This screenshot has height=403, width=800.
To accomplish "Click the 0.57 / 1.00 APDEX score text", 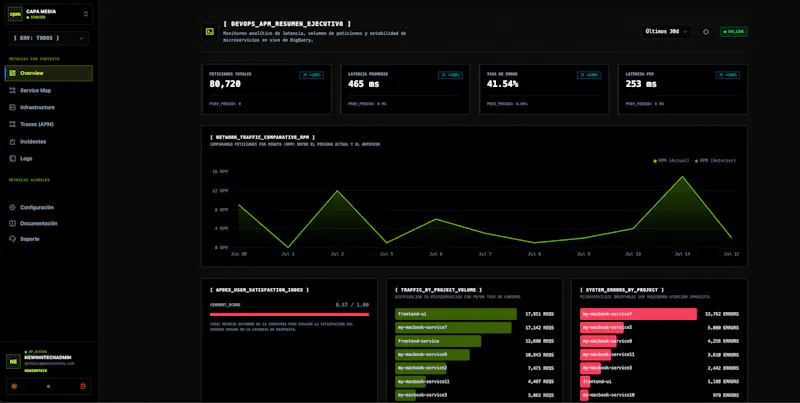I will (x=352, y=305).
